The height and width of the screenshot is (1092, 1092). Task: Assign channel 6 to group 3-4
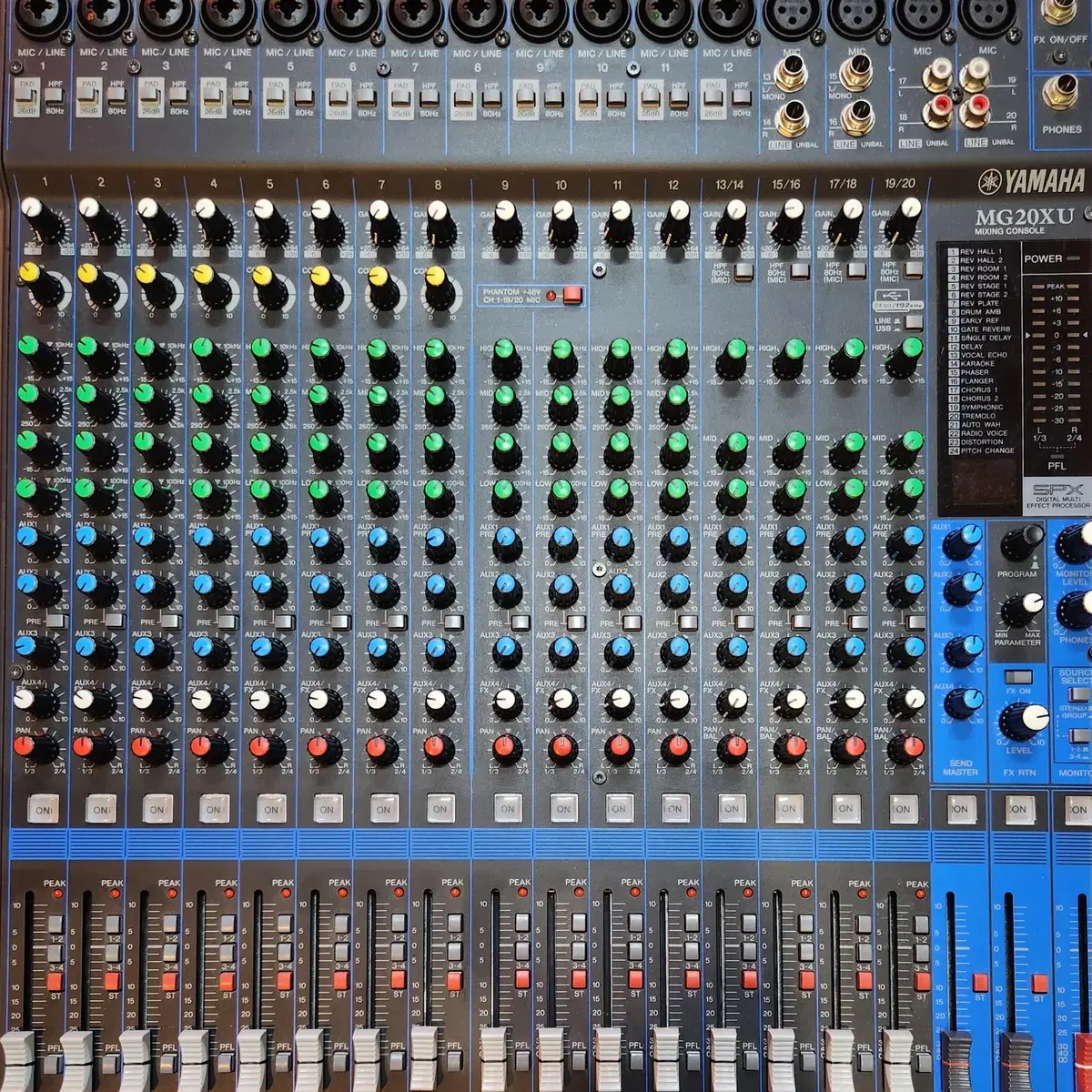tap(340, 952)
